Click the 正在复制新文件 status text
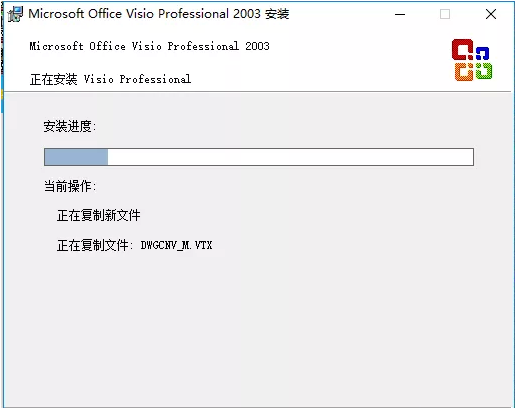This screenshot has width=515, height=408. (99, 215)
